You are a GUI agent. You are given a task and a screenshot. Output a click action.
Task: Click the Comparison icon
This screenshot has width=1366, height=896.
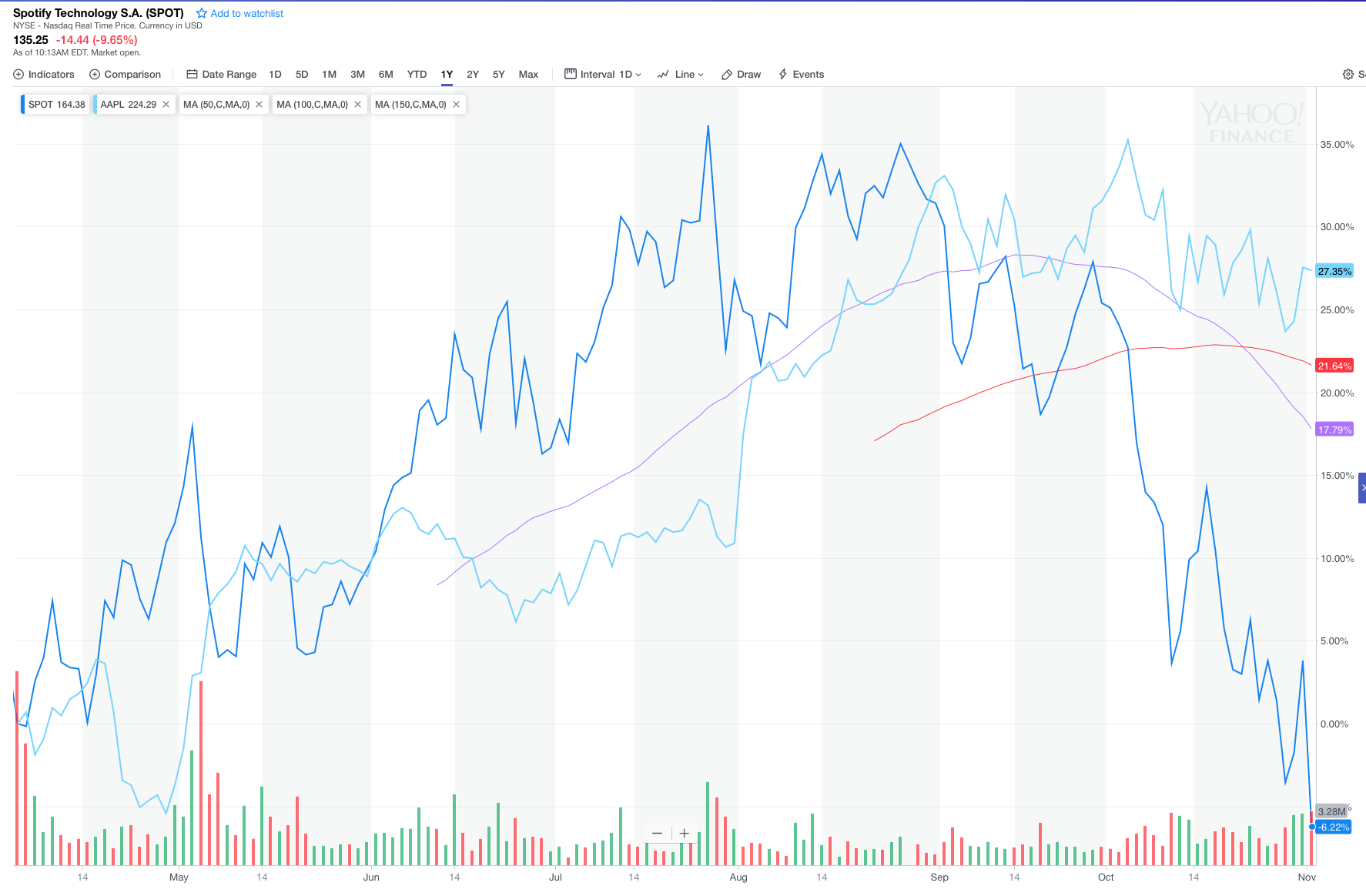click(x=94, y=74)
